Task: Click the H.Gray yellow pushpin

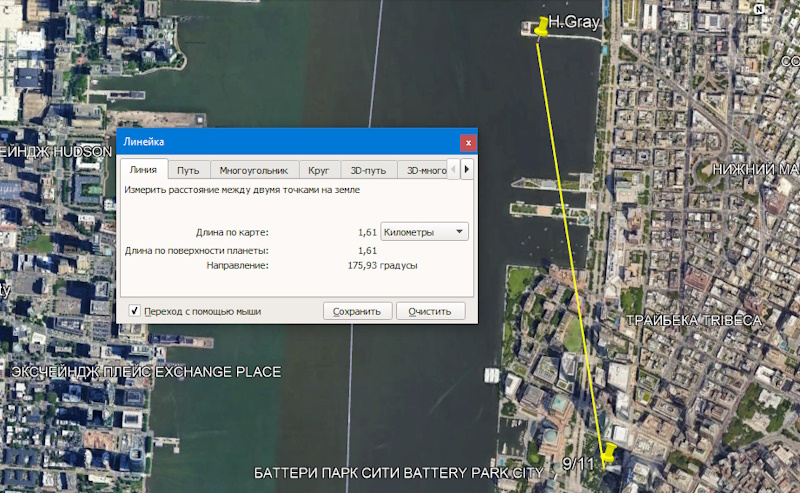Action: pos(541,27)
